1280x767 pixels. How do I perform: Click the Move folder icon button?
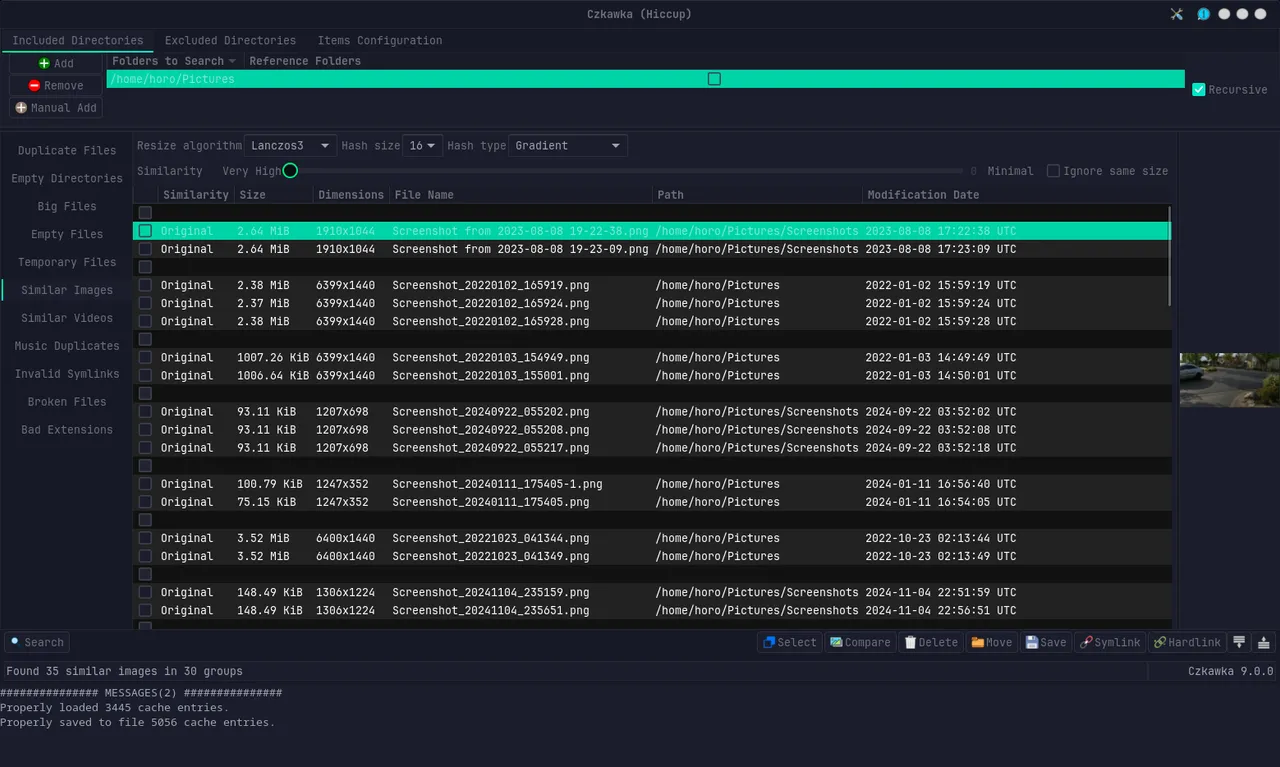click(x=991, y=642)
